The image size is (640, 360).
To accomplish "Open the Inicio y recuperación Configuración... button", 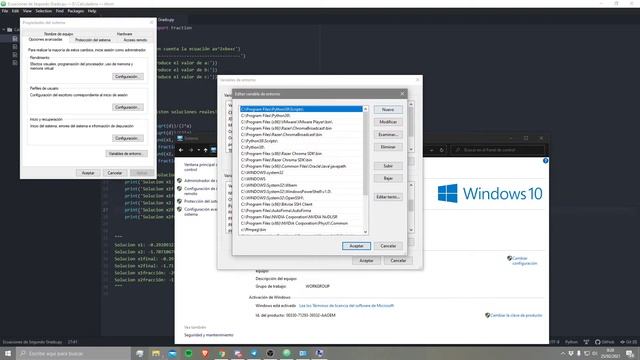I will tap(128, 138).
